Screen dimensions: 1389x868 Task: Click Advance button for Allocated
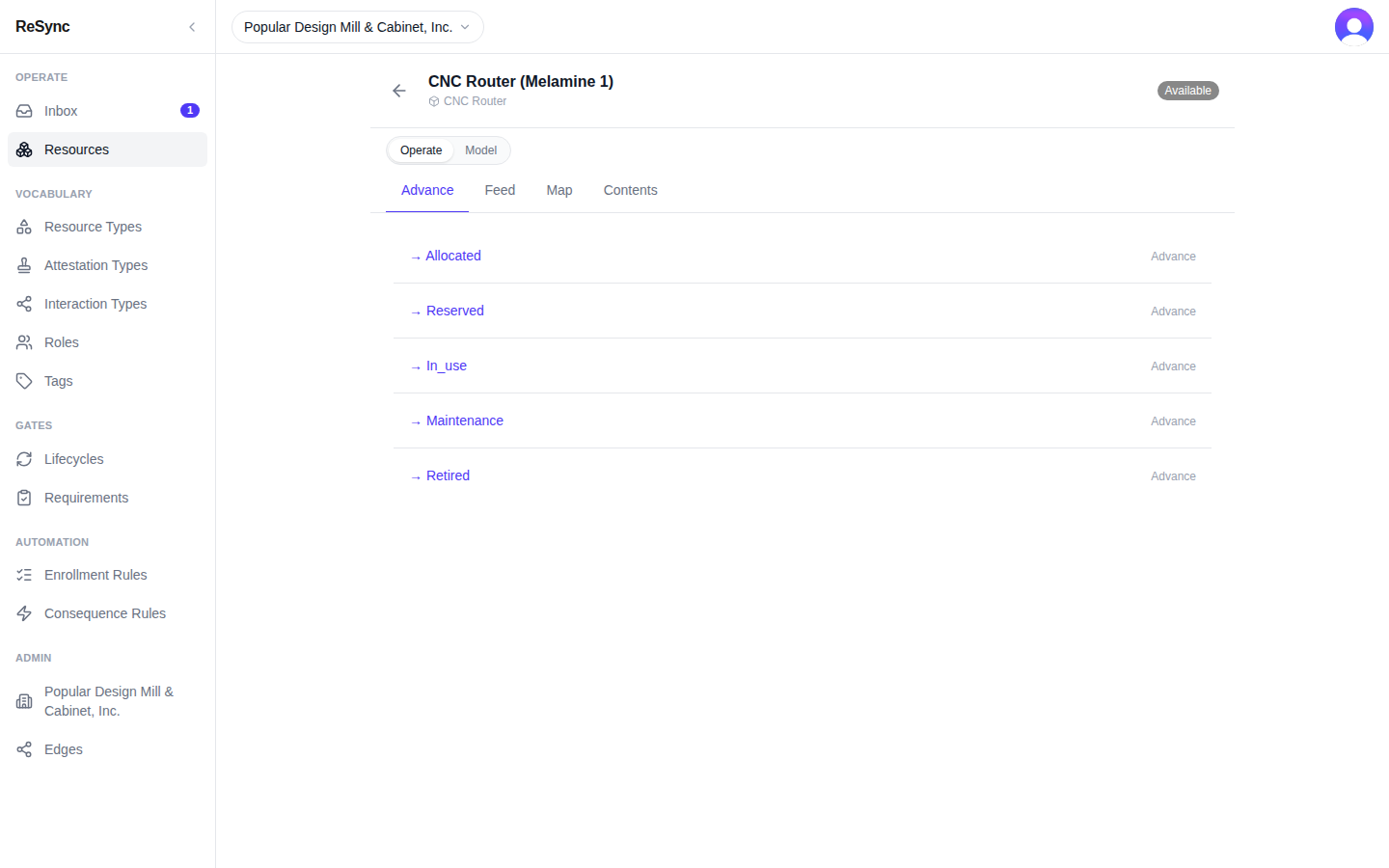point(1173,257)
